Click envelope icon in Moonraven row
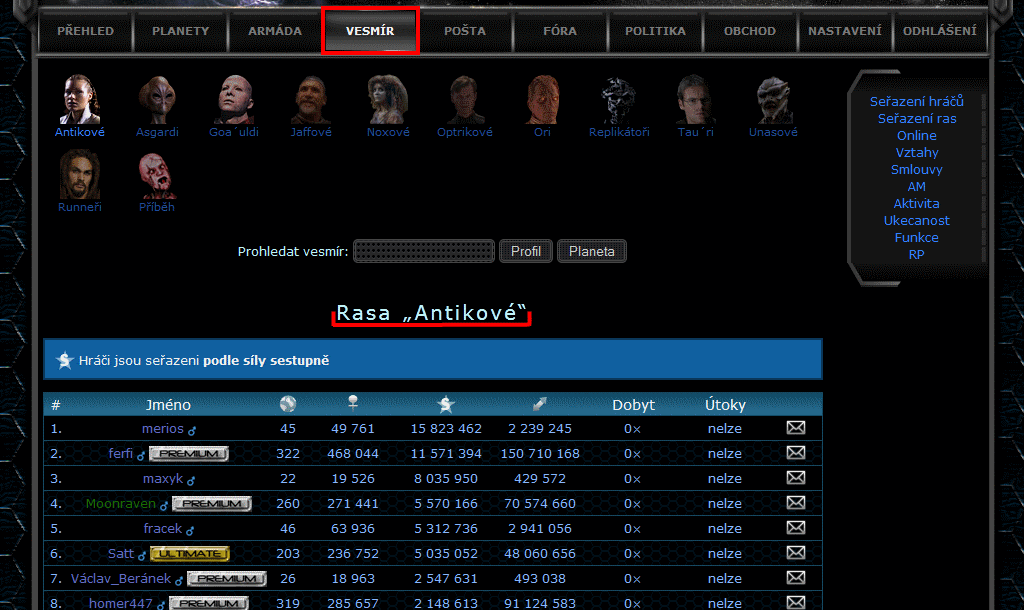 796,503
